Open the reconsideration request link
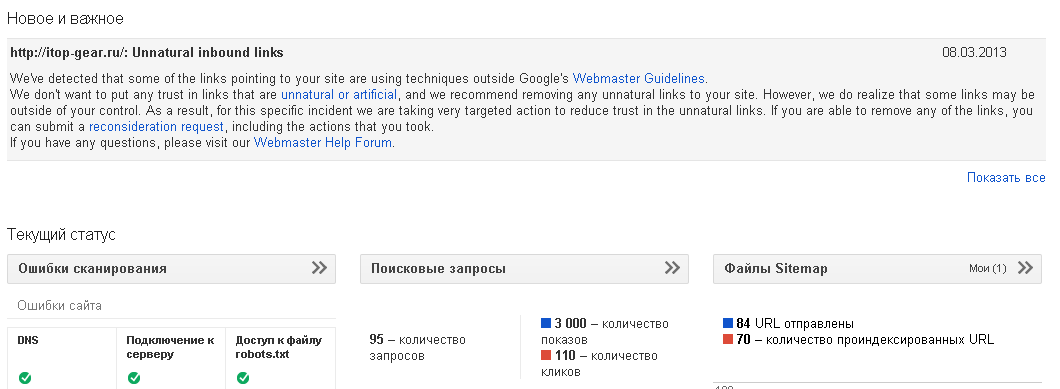Screen dimensions: 1060x389 [156, 127]
